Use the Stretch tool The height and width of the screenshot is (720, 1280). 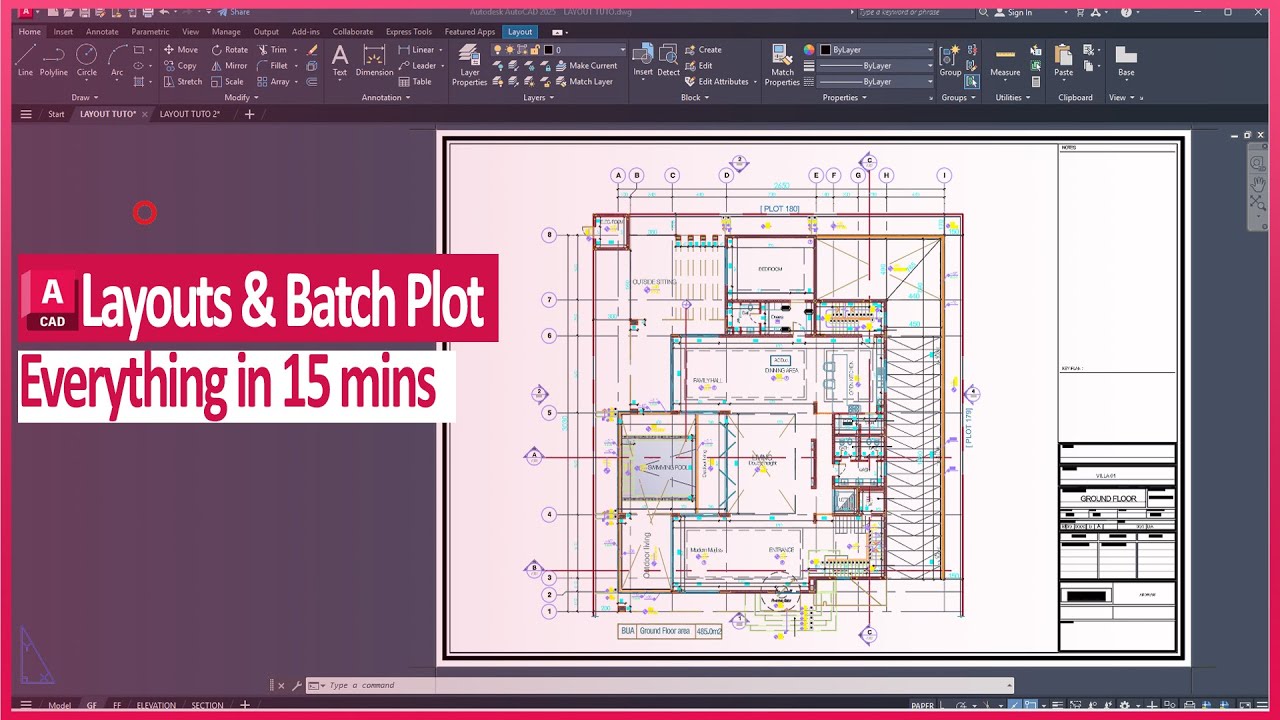(x=182, y=81)
